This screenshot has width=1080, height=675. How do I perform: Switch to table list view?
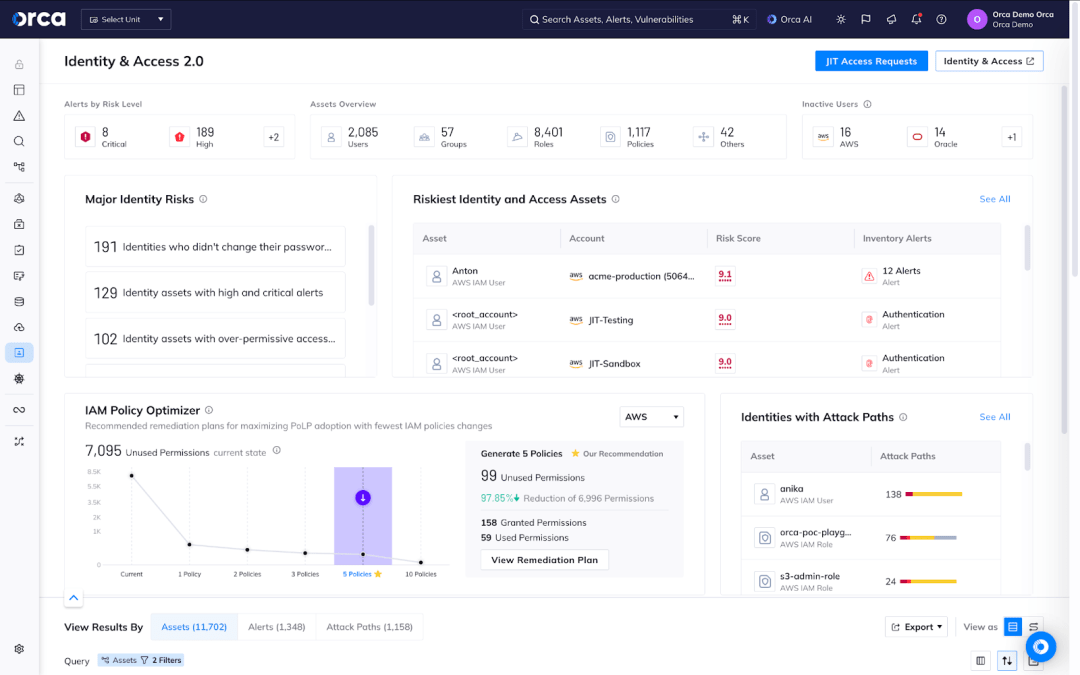pyautogui.click(x=1012, y=627)
